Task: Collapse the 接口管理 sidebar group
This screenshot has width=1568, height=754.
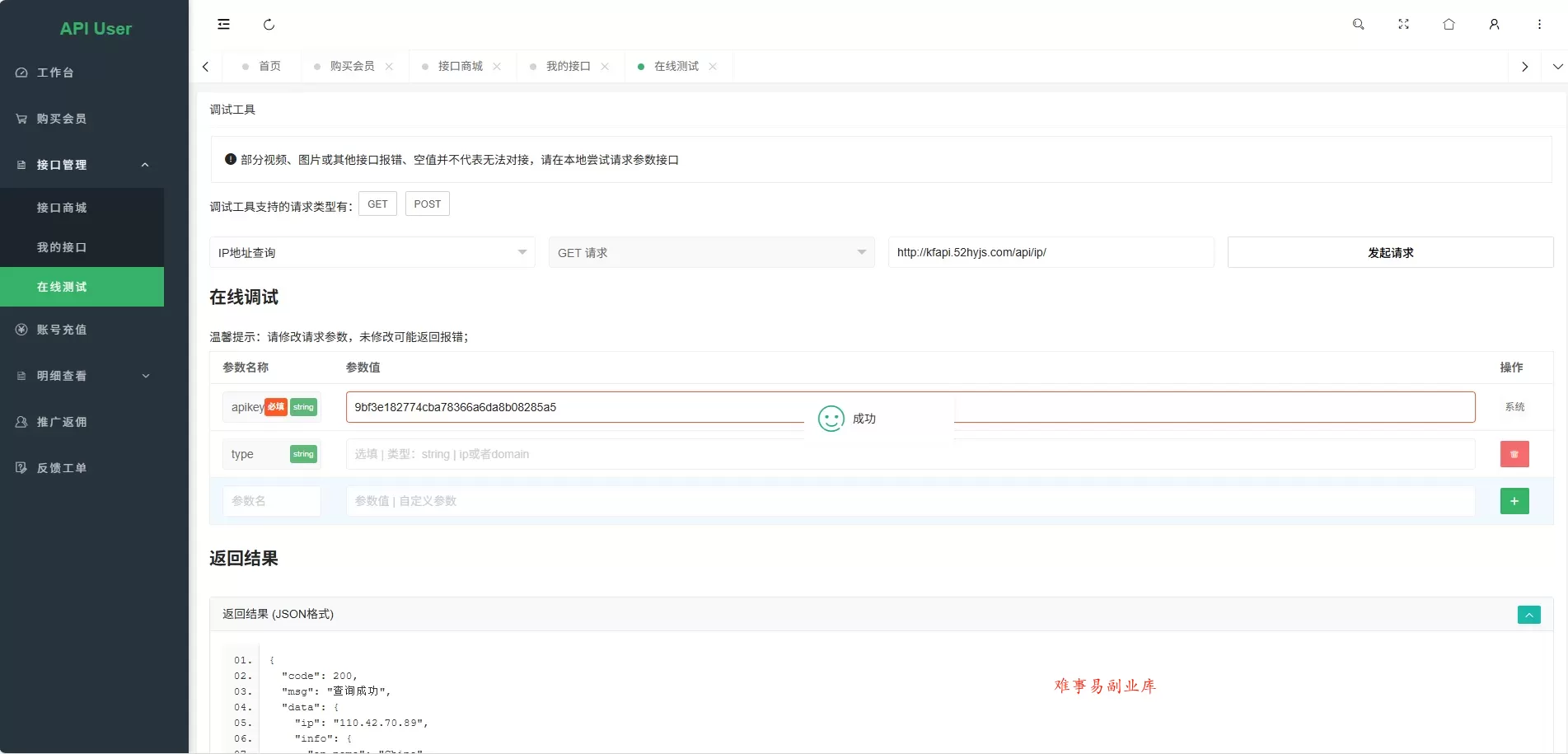Action: (x=82, y=165)
